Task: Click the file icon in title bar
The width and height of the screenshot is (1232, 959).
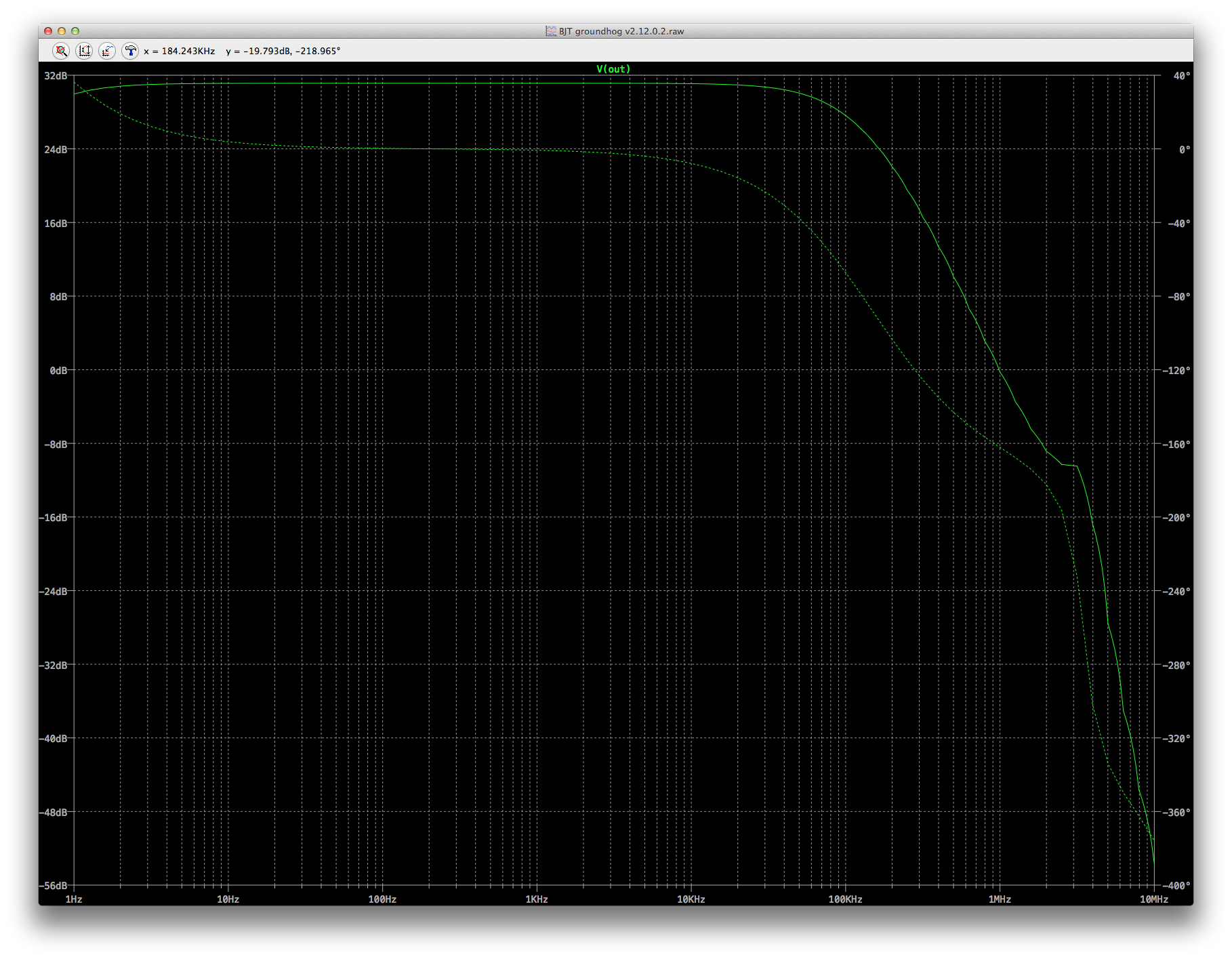Action: click(x=551, y=31)
